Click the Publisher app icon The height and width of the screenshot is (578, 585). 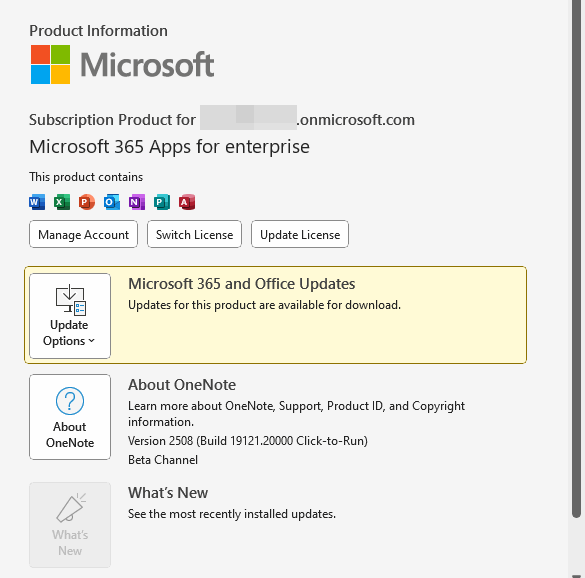coord(162,202)
